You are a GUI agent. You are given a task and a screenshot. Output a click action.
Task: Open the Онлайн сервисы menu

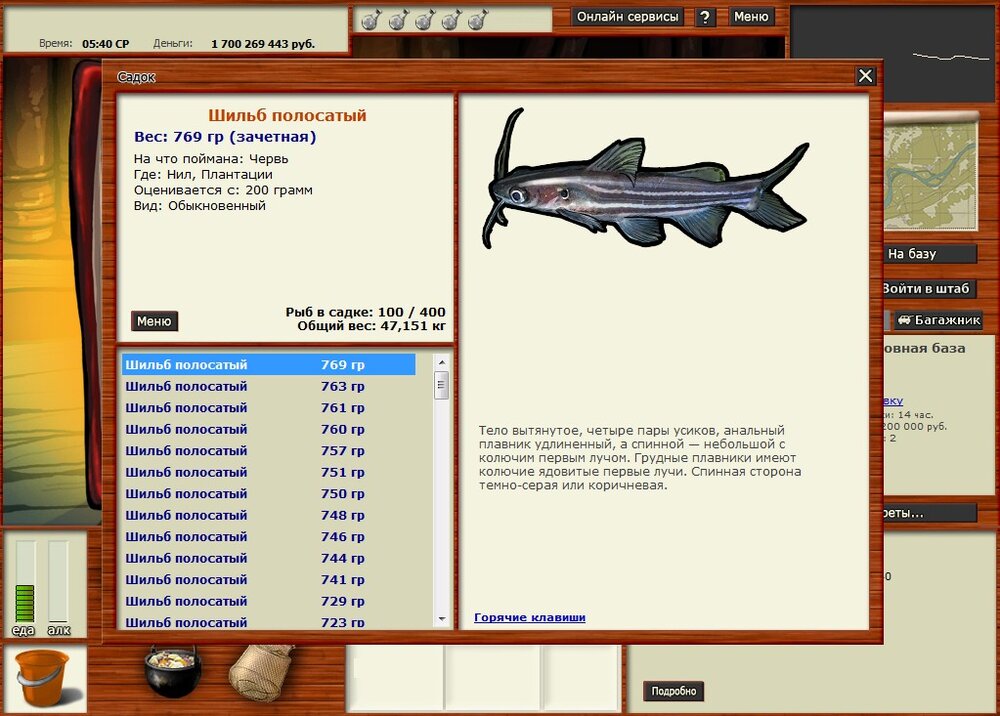point(628,17)
